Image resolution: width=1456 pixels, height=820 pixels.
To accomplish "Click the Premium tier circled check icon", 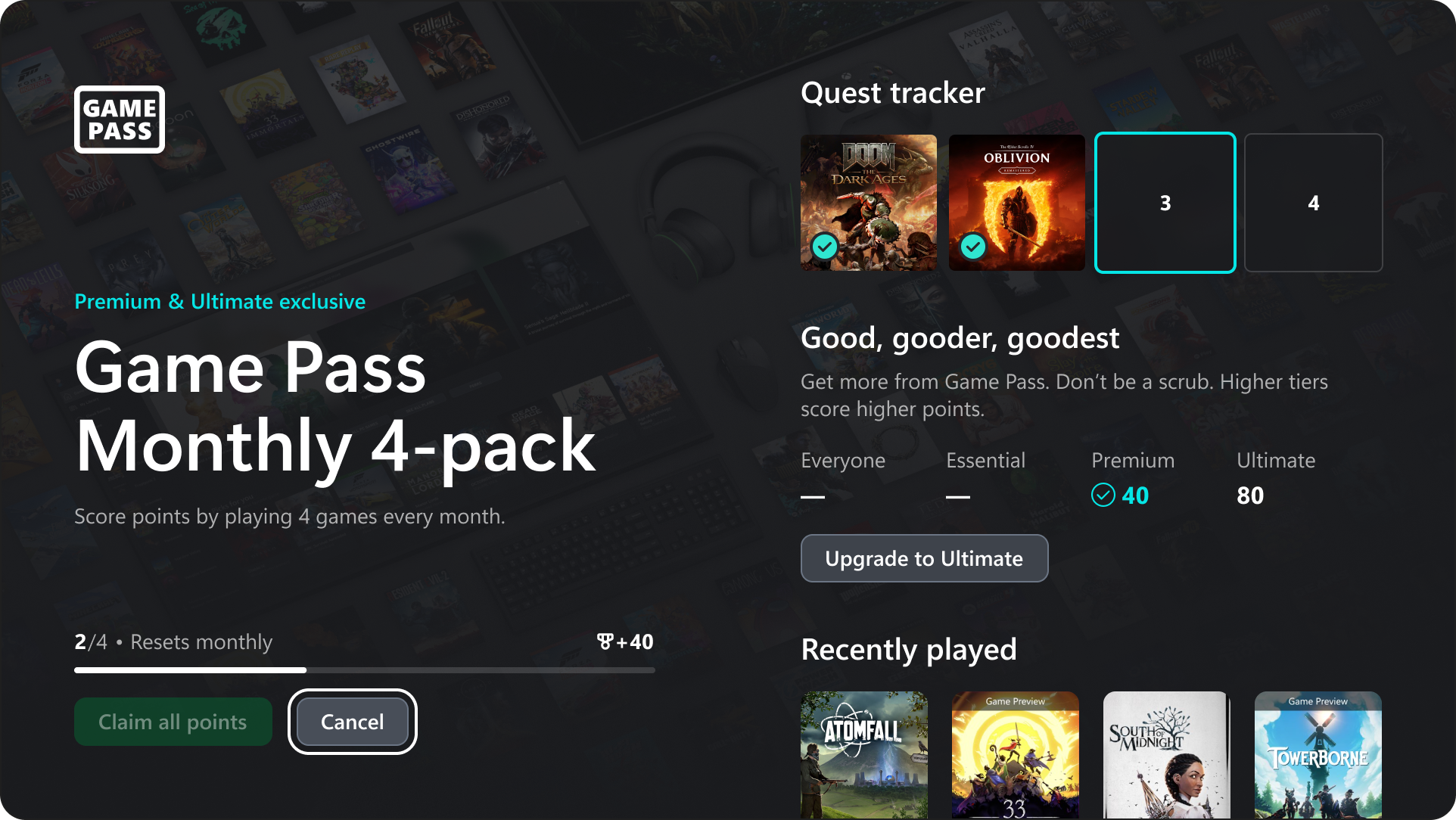I will (x=1103, y=495).
